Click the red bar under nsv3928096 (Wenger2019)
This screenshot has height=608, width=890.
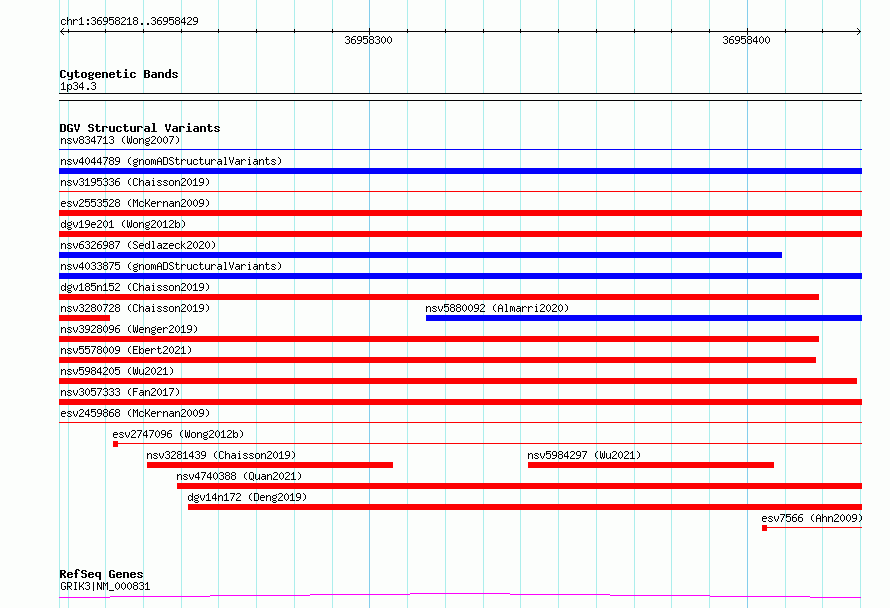[439, 339]
